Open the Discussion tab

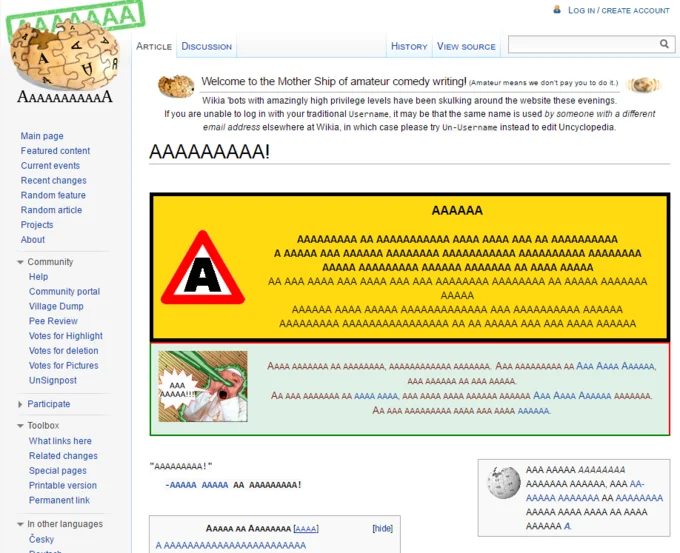[x=206, y=46]
